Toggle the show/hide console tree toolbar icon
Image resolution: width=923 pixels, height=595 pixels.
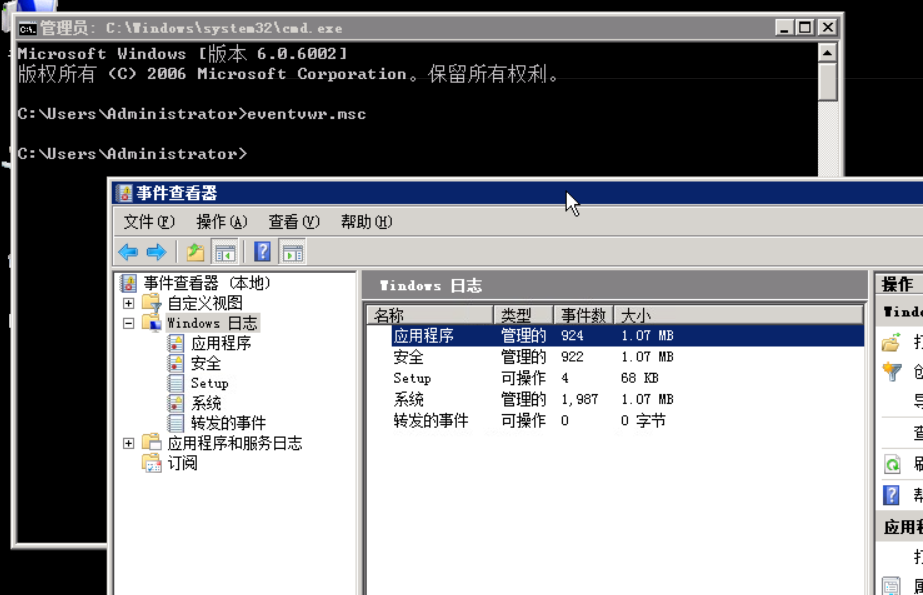click(225, 252)
